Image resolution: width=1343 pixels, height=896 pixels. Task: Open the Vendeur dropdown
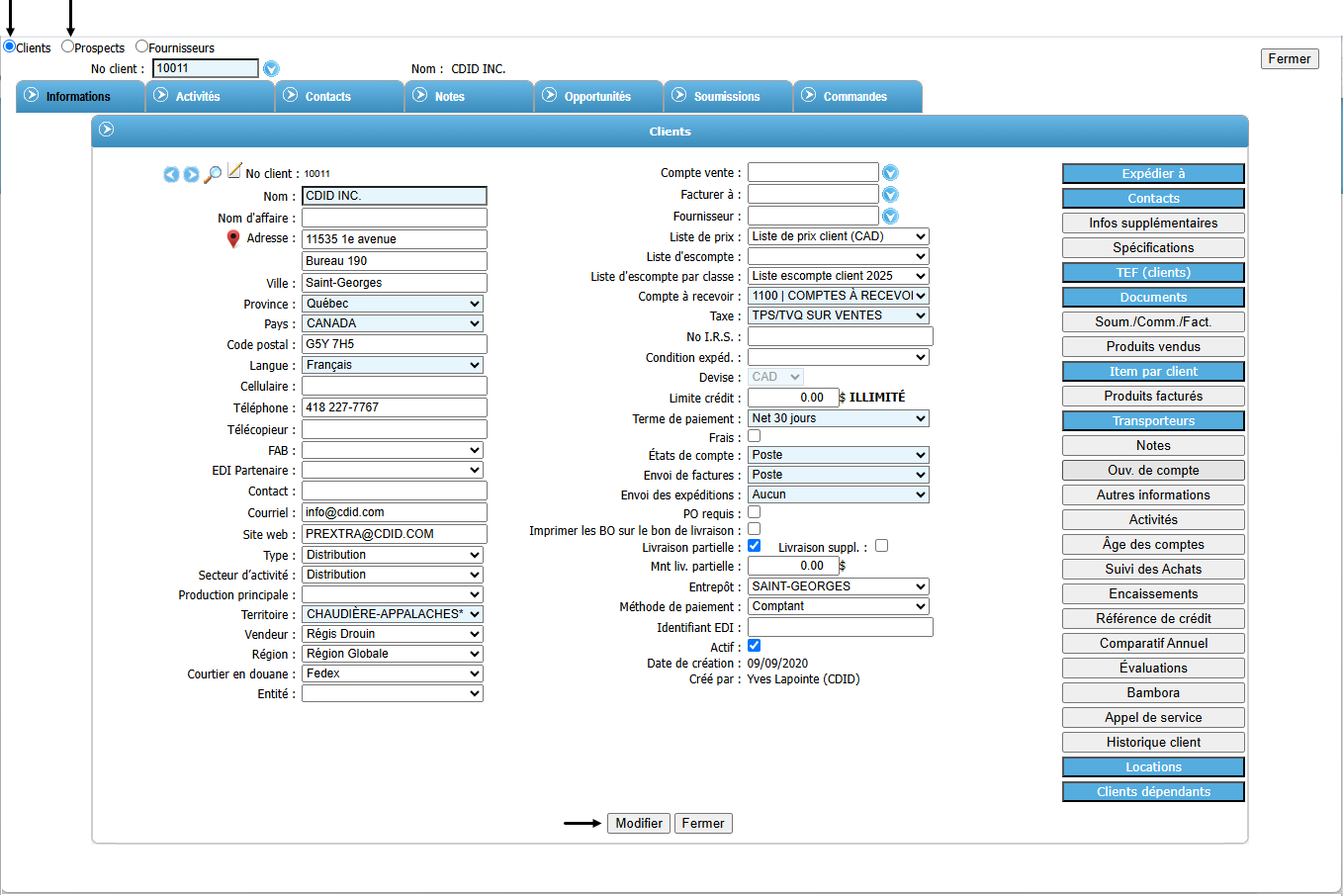click(x=393, y=634)
